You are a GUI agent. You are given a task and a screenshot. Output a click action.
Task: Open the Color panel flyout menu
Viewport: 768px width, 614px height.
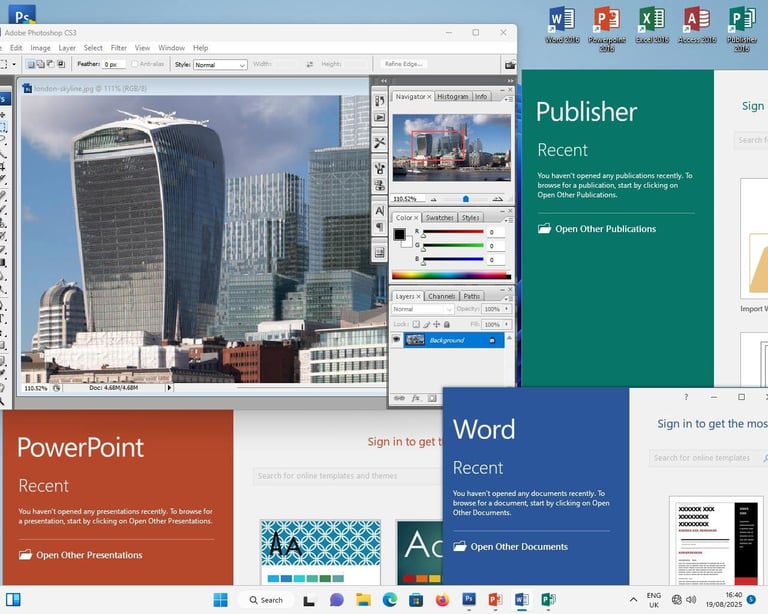(x=508, y=220)
